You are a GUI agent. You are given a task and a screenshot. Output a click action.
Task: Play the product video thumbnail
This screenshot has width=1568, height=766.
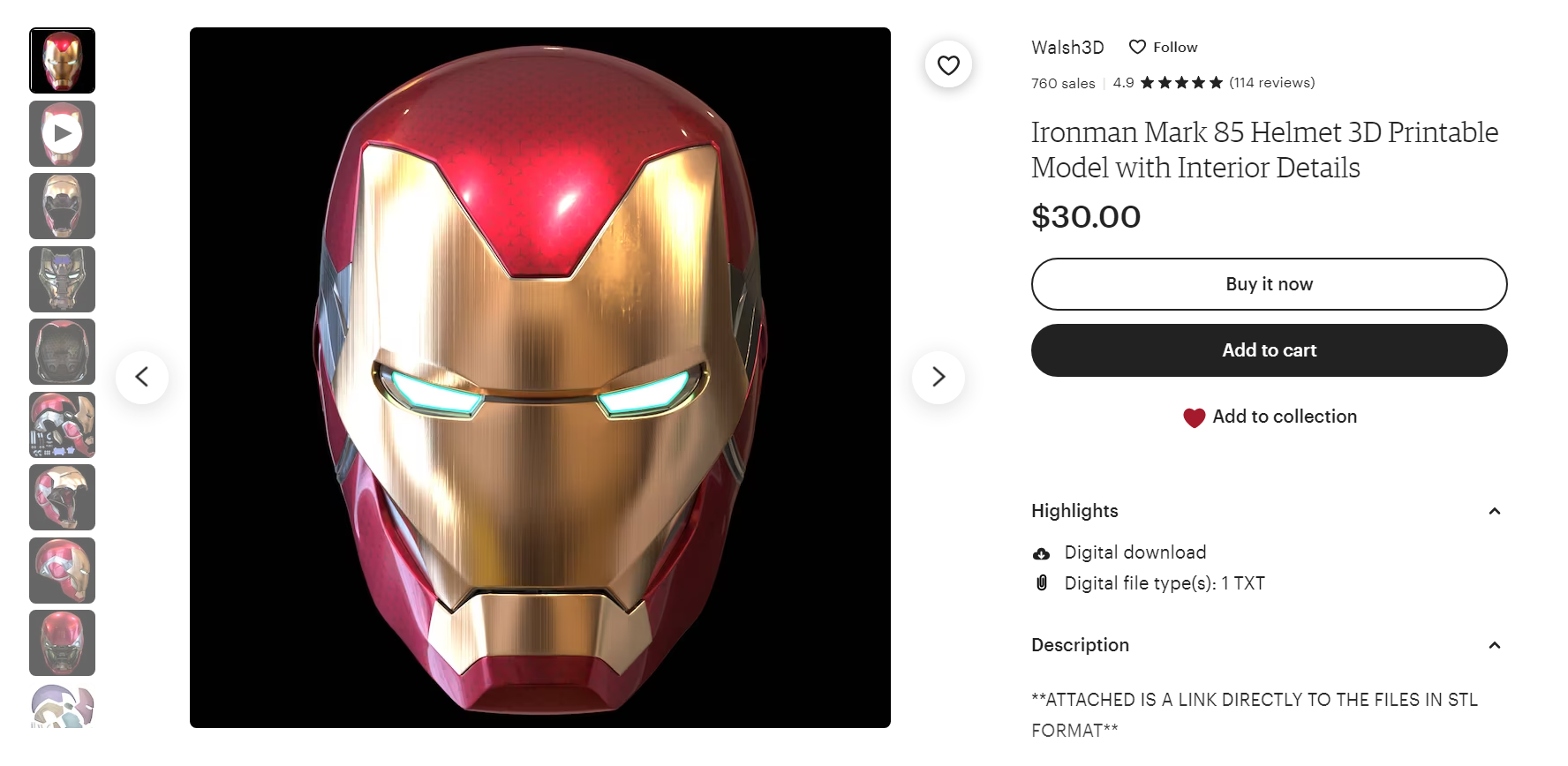(62, 133)
